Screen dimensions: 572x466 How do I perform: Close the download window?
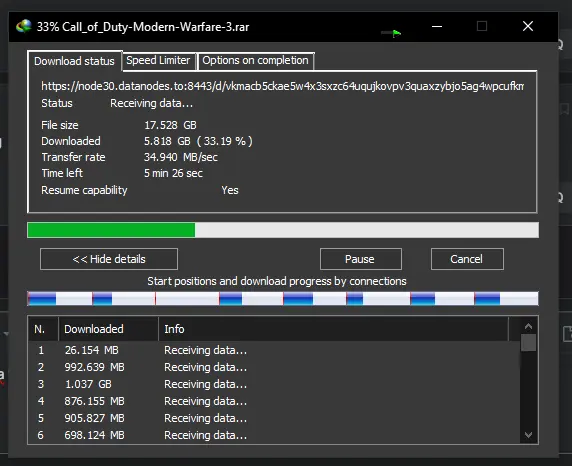(528, 26)
